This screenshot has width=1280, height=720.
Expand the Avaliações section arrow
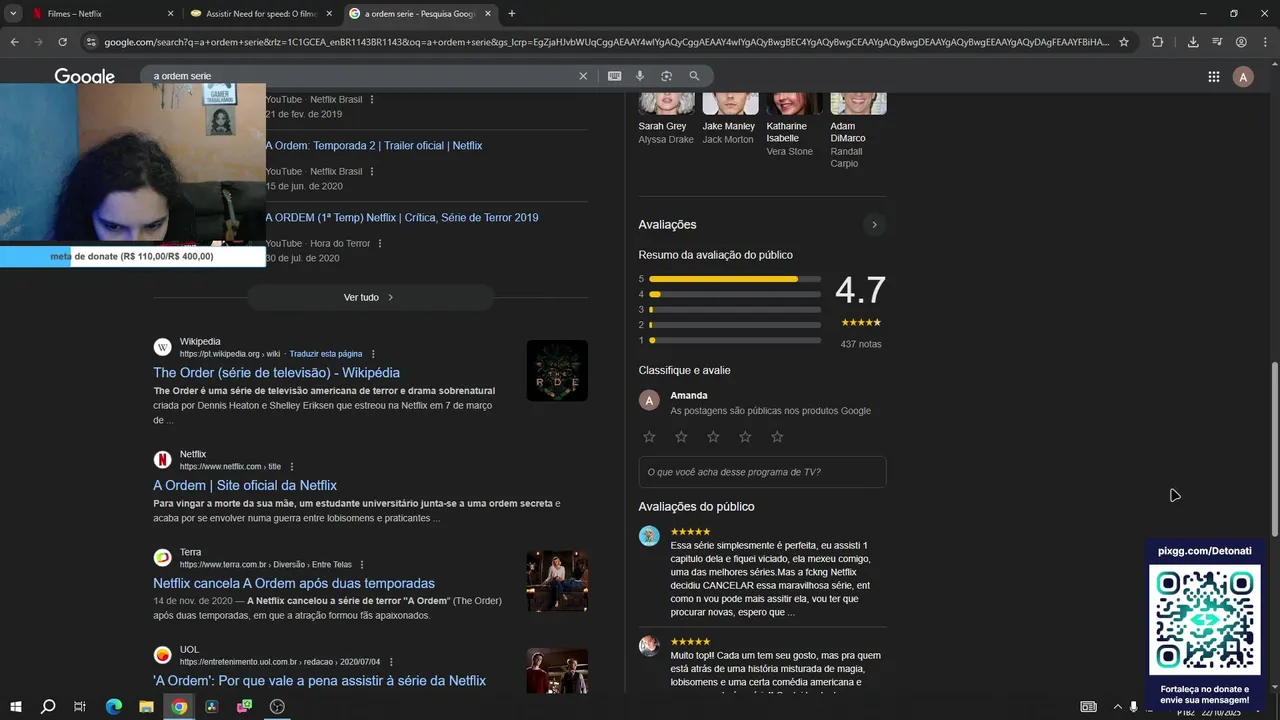(x=874, y=225)
